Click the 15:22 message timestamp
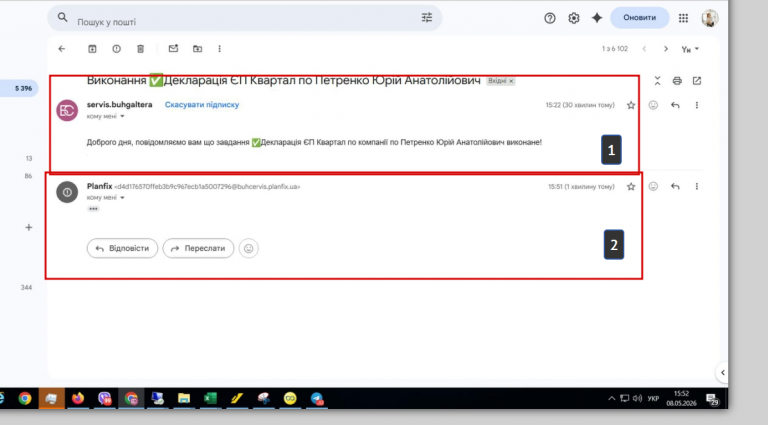 [580, 105]
